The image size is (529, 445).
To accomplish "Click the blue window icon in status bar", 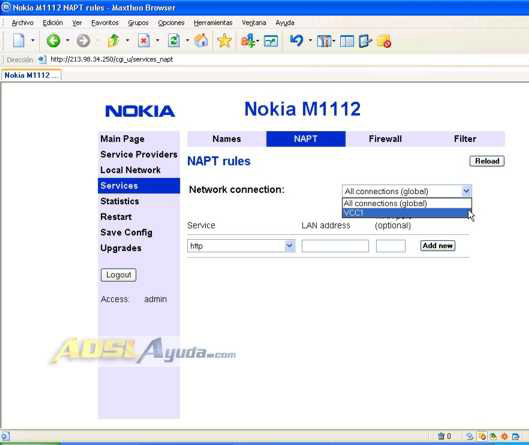I will tap(516, 436).
